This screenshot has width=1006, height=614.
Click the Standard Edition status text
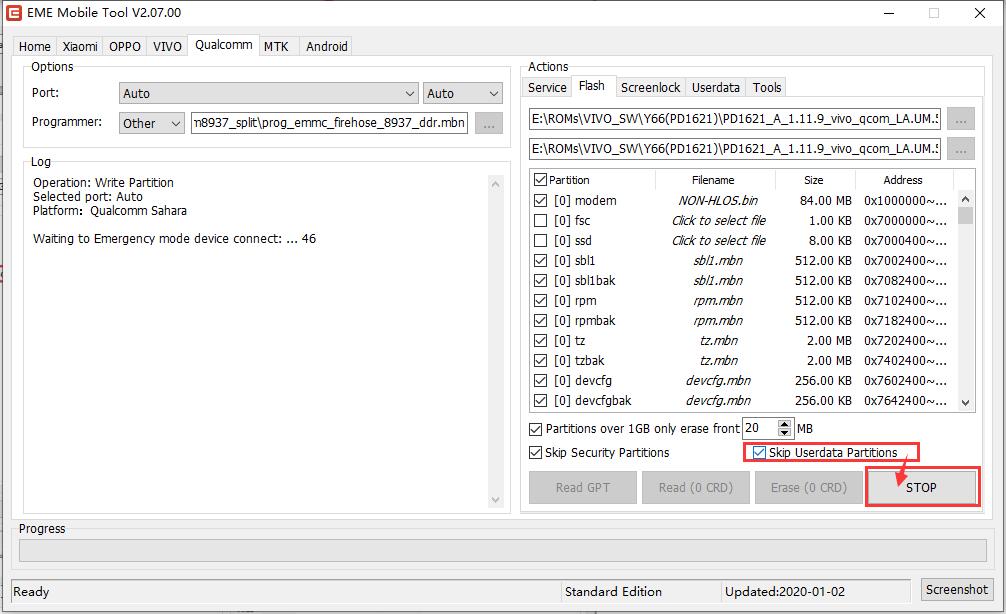point(613,592)
